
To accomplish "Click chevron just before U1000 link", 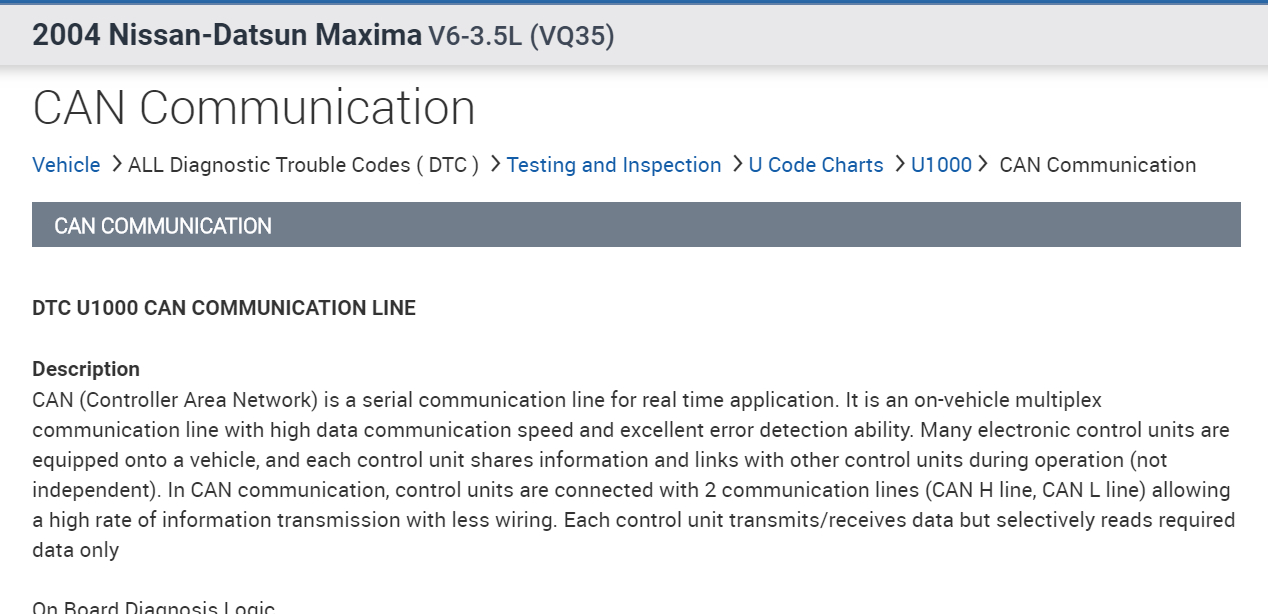I will coord(899,164).
